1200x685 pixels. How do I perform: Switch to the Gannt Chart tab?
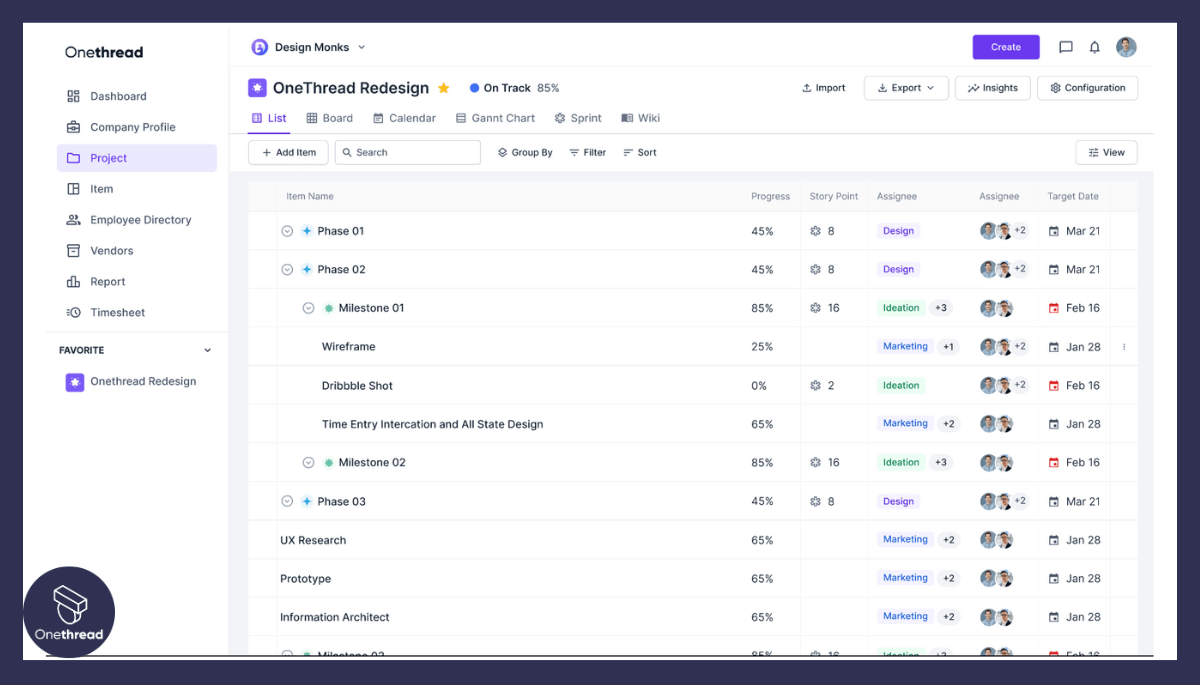(495, 118)
